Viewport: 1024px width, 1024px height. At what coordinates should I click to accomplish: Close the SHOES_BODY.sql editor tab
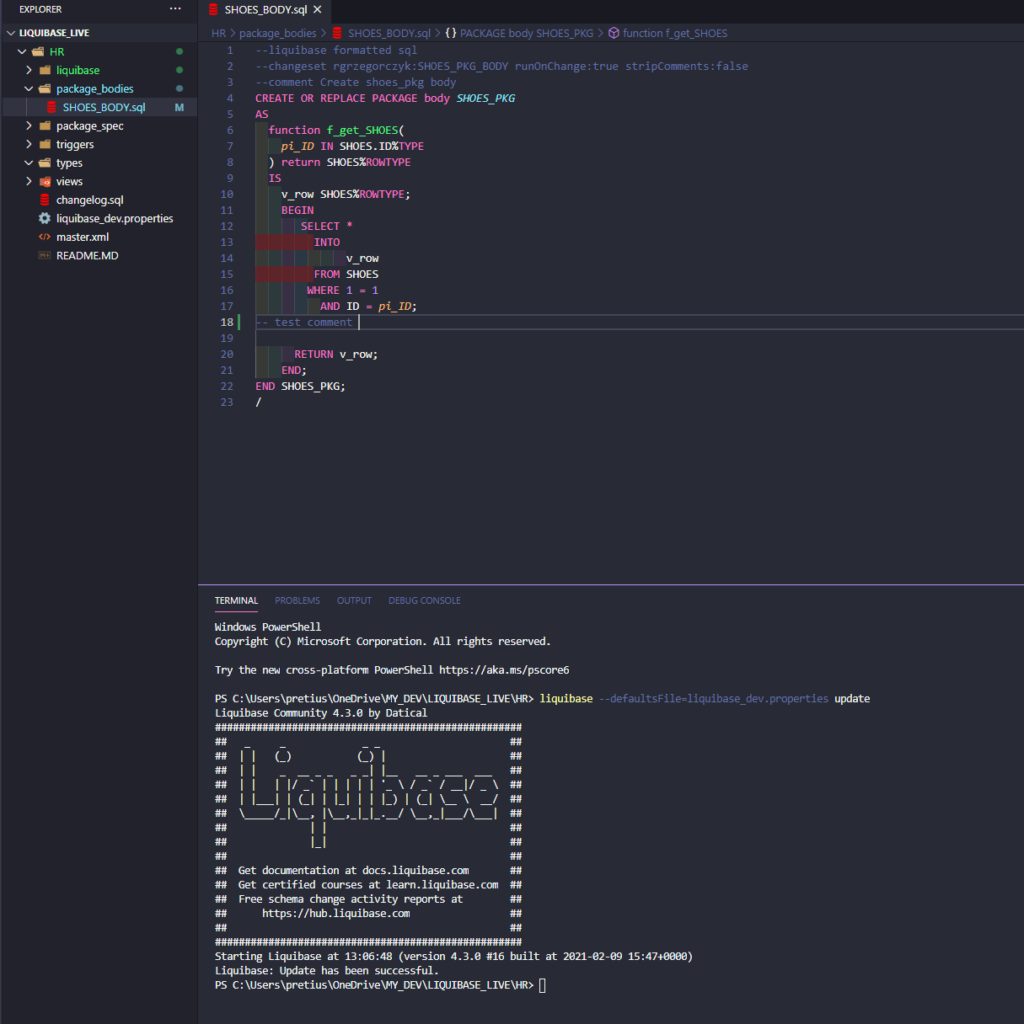(x=317, y=10)
